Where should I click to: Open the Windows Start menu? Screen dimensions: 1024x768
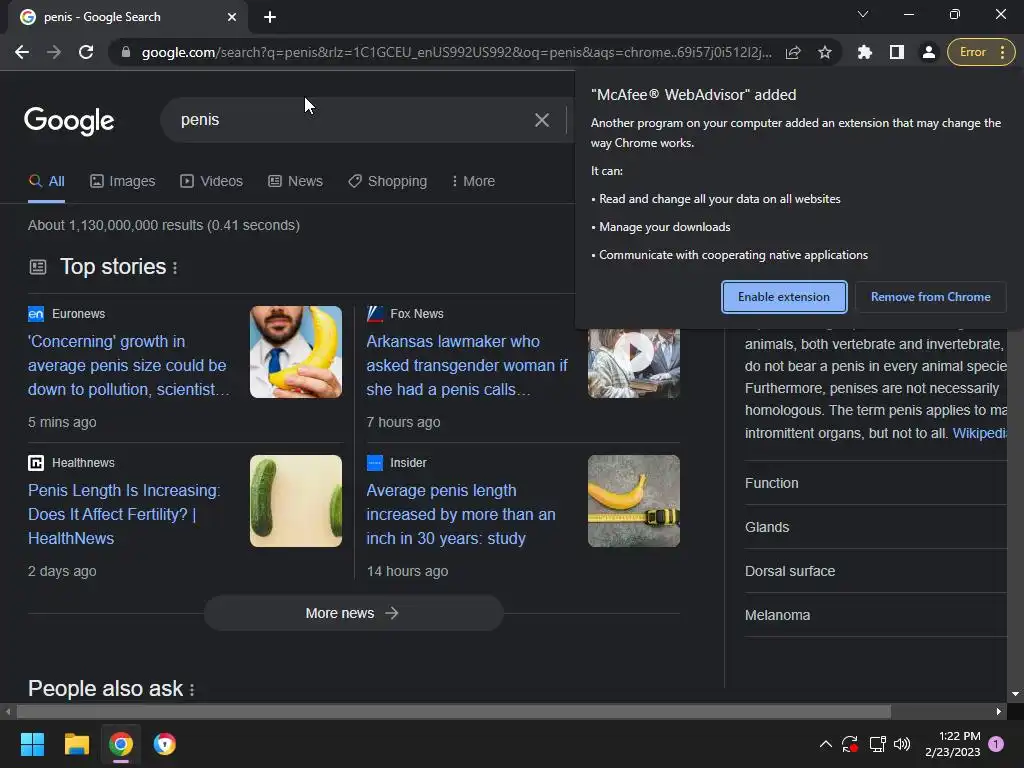pos(32,744)
